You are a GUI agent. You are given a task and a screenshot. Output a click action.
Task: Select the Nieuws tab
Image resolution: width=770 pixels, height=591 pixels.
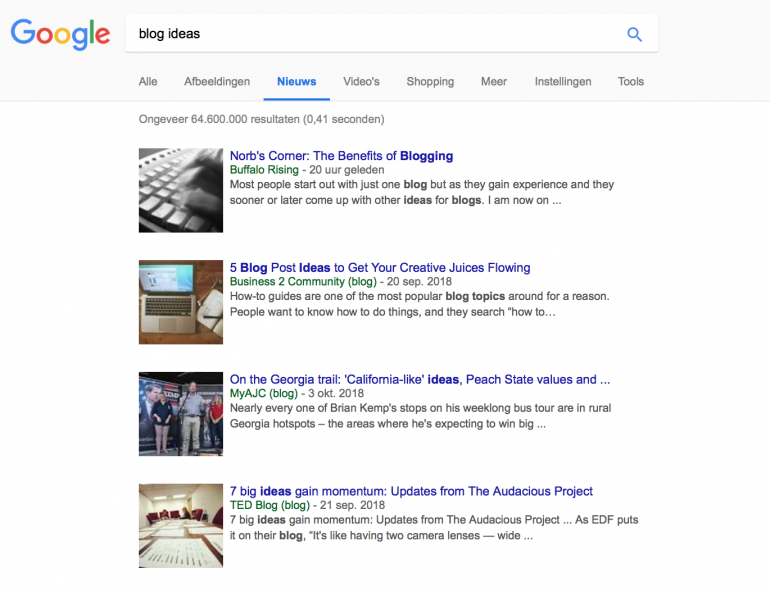[x=297, y=82]
